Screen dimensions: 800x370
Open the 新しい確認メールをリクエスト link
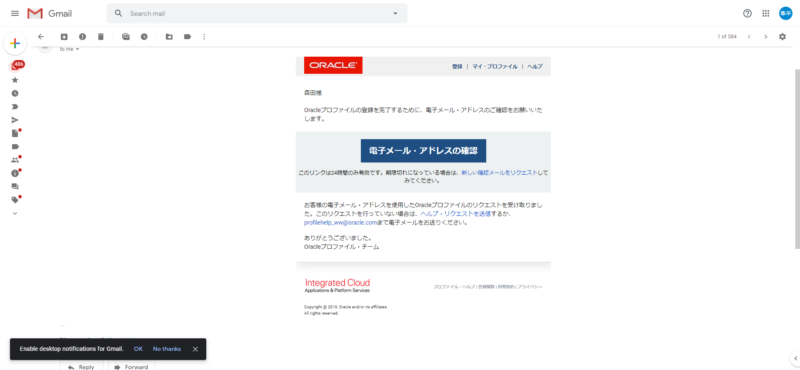coord(499,173)
